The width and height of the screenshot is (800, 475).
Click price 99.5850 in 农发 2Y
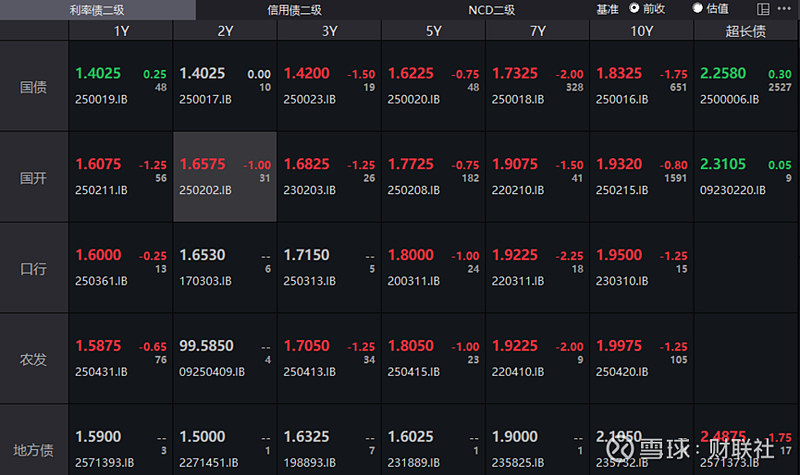click(206, 346)
